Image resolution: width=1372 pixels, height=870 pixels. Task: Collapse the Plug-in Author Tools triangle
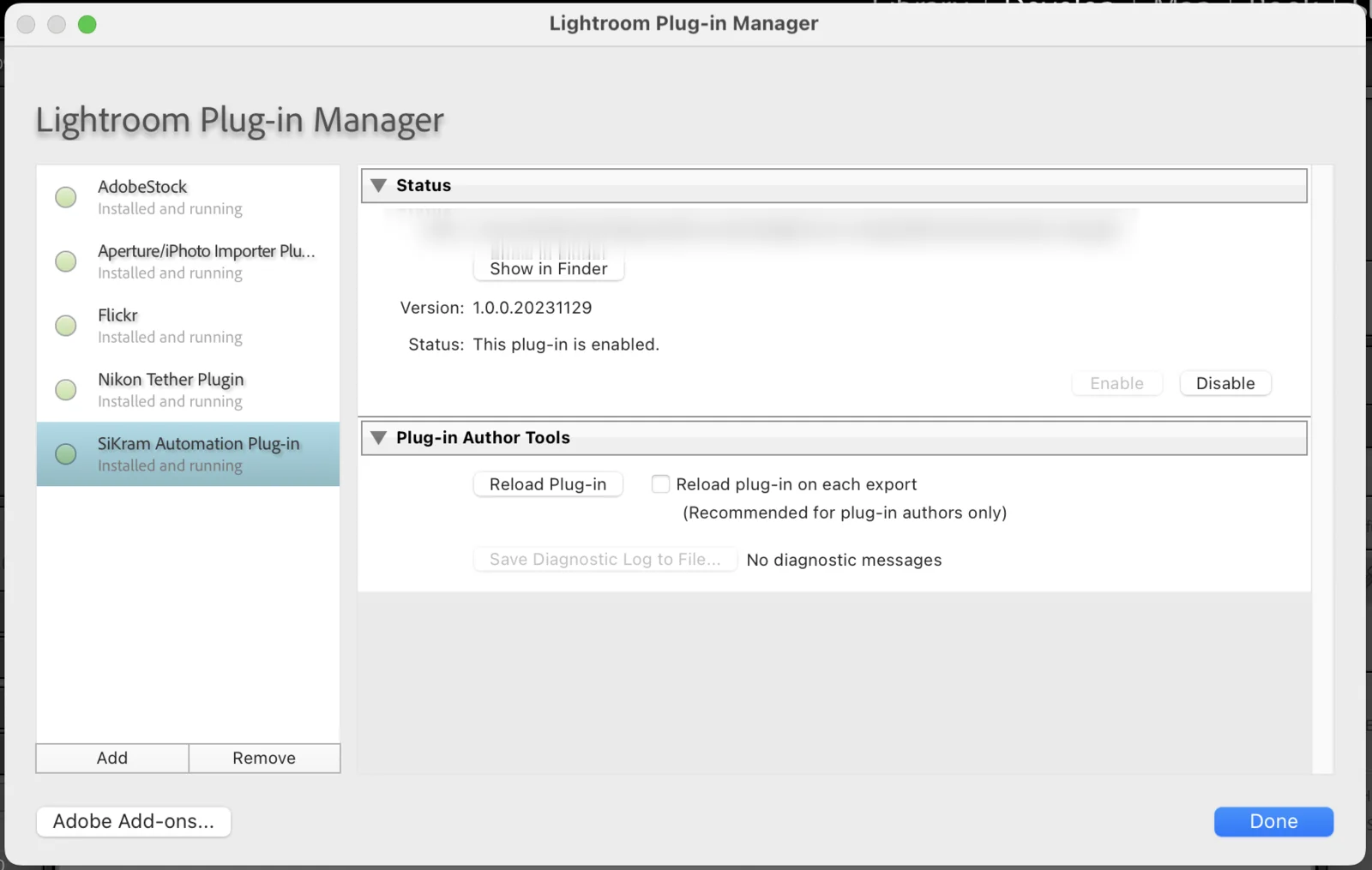pos(378,438)
